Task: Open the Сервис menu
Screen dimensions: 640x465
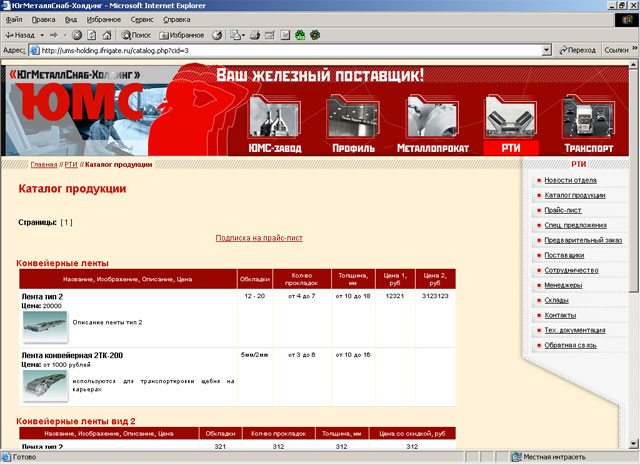Action: (x=142, y=19)
